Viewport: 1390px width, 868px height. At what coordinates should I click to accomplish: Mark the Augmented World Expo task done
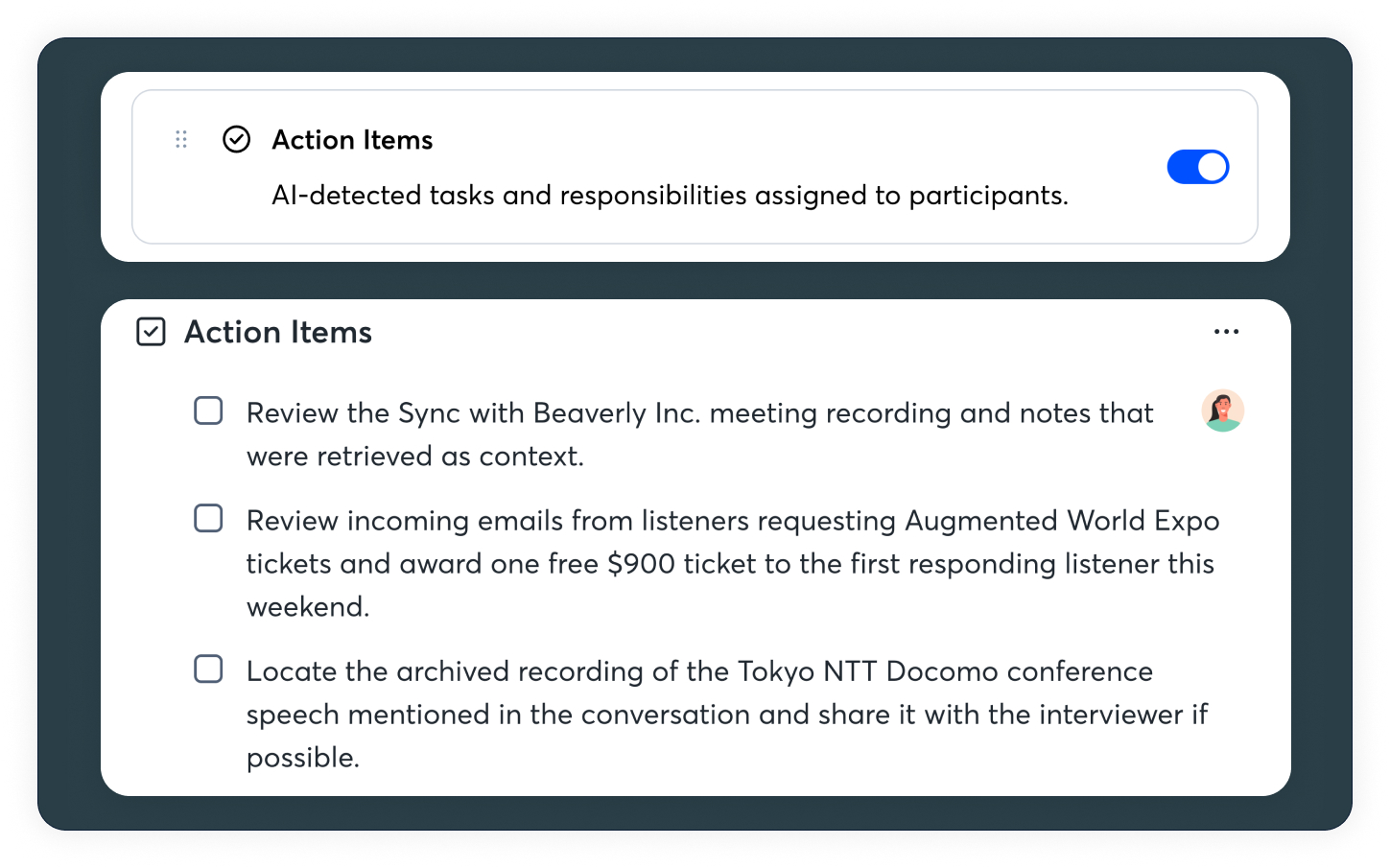208,519
